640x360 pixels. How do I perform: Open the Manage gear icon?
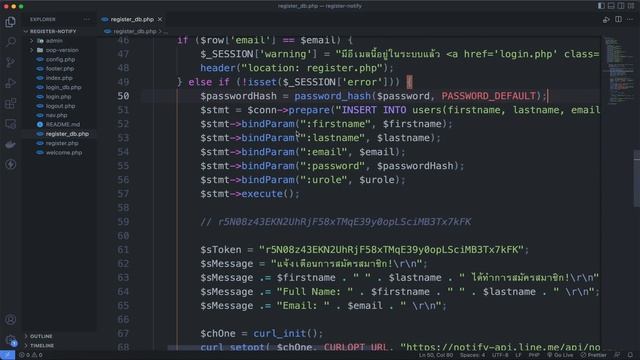[x=11, y=340]
